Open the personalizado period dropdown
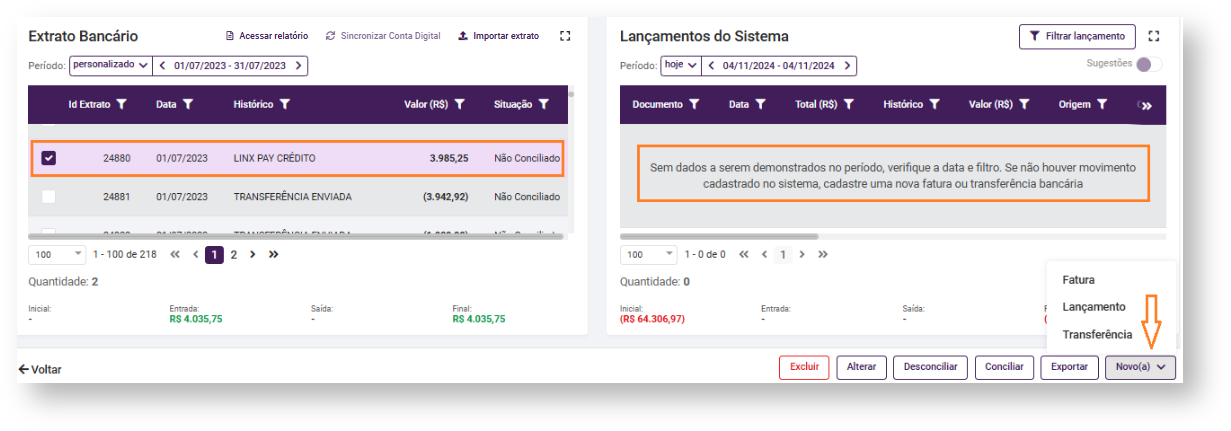This screenshot has height=431, width=1231. [x=109, y=66]
